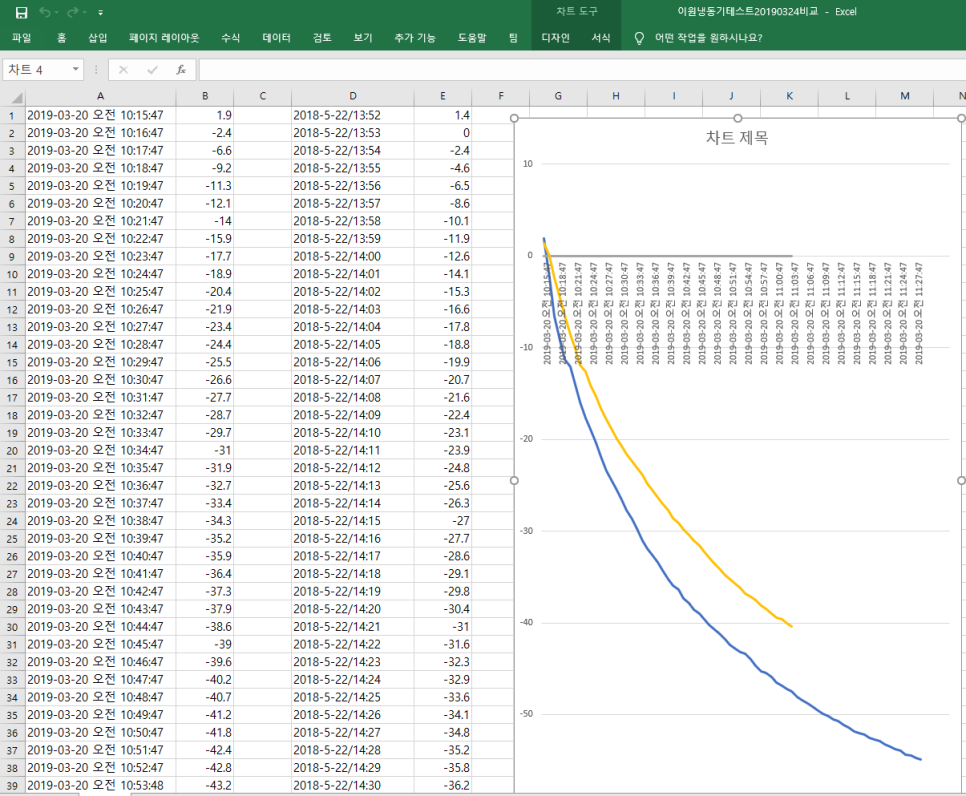Switch to the chart 디자인 tab
Viewport: 966px width, 796px height.
(x=555, y=38)
